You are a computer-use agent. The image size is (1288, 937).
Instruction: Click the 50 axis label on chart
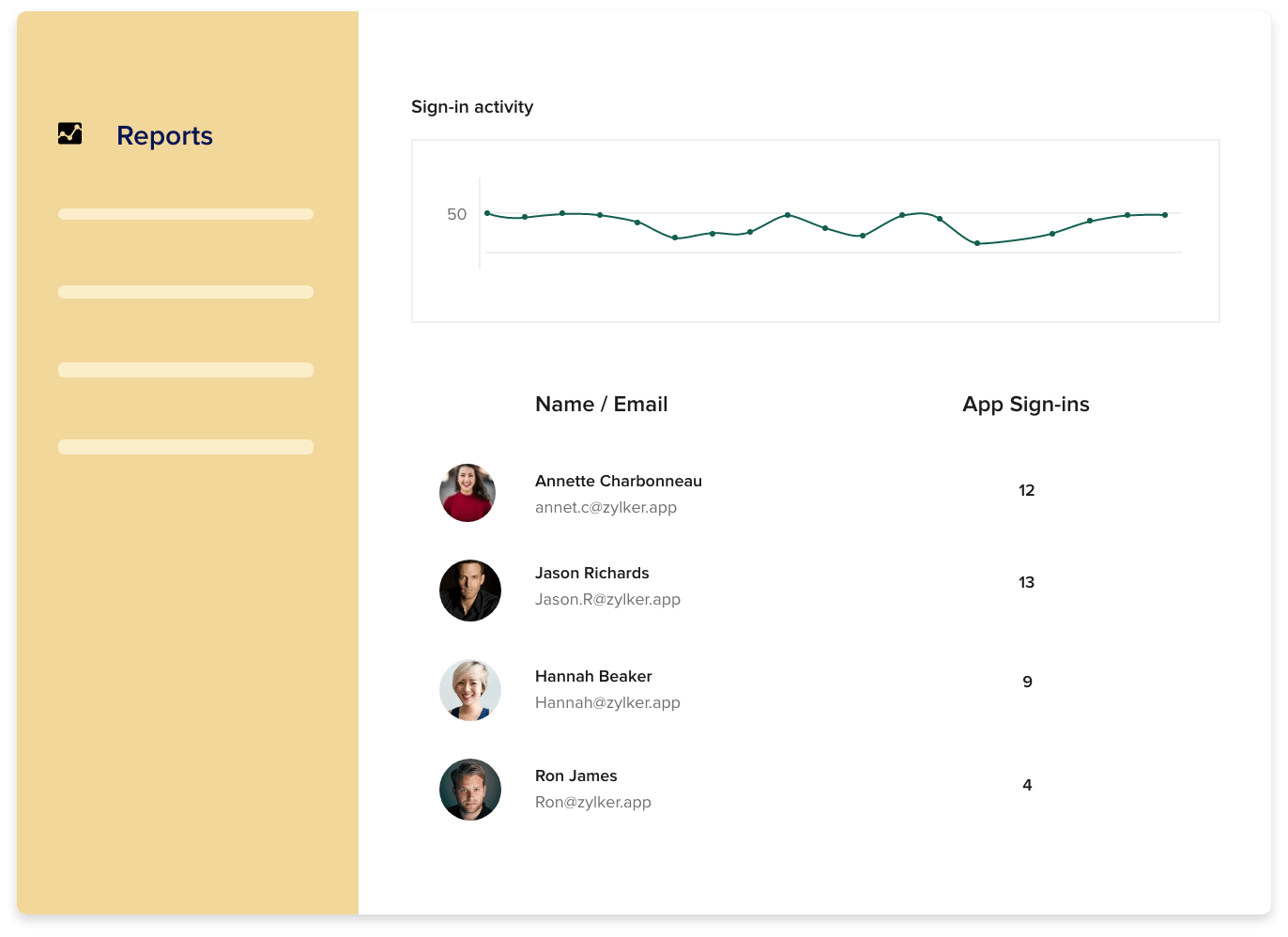point(459,214)
